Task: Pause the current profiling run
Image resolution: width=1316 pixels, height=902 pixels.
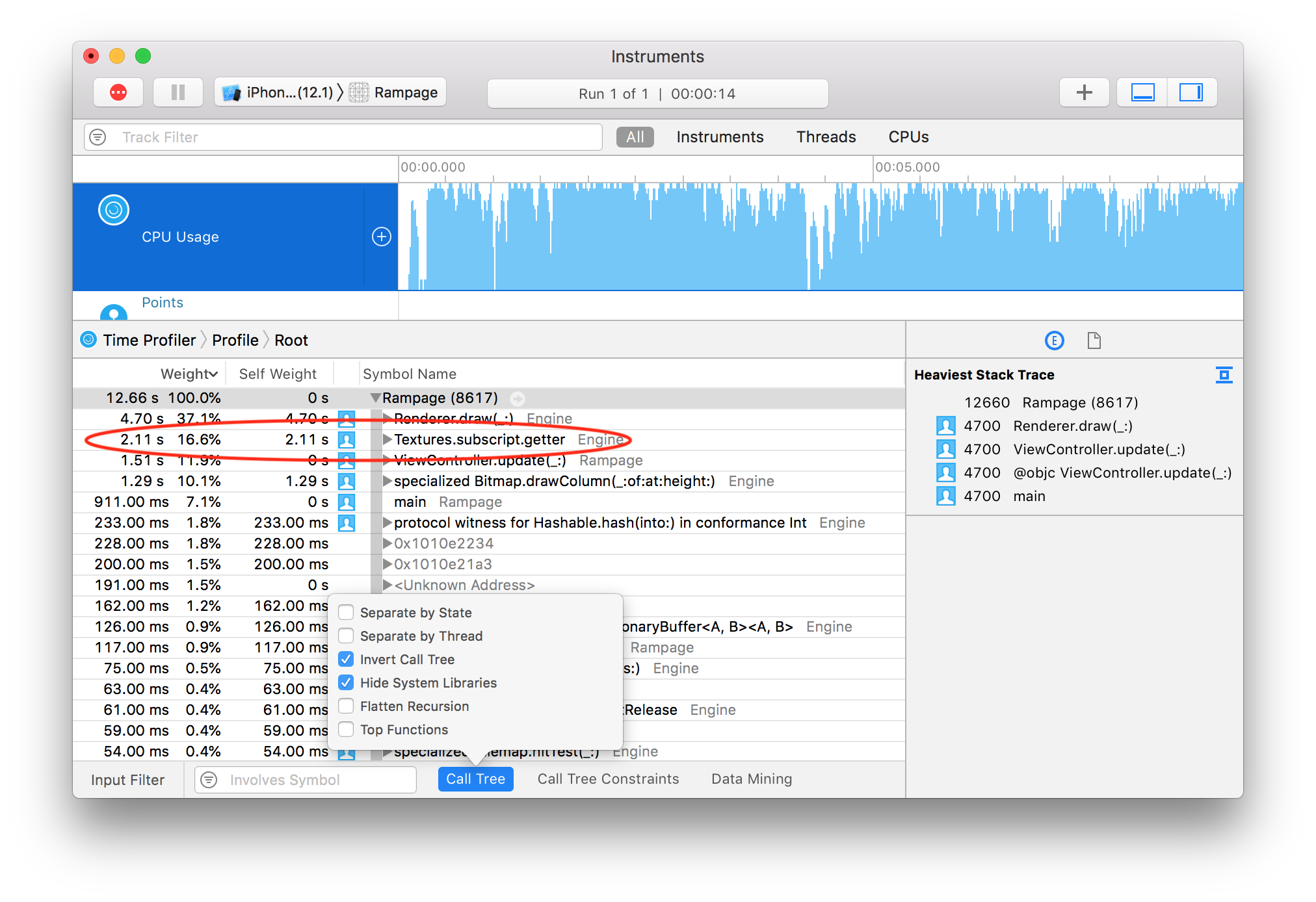Action: (178, 93)
